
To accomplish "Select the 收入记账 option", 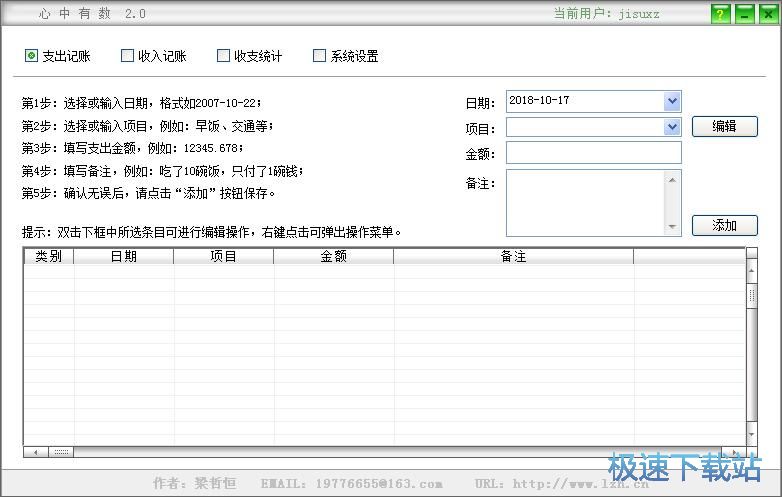I will coord(154,56).
